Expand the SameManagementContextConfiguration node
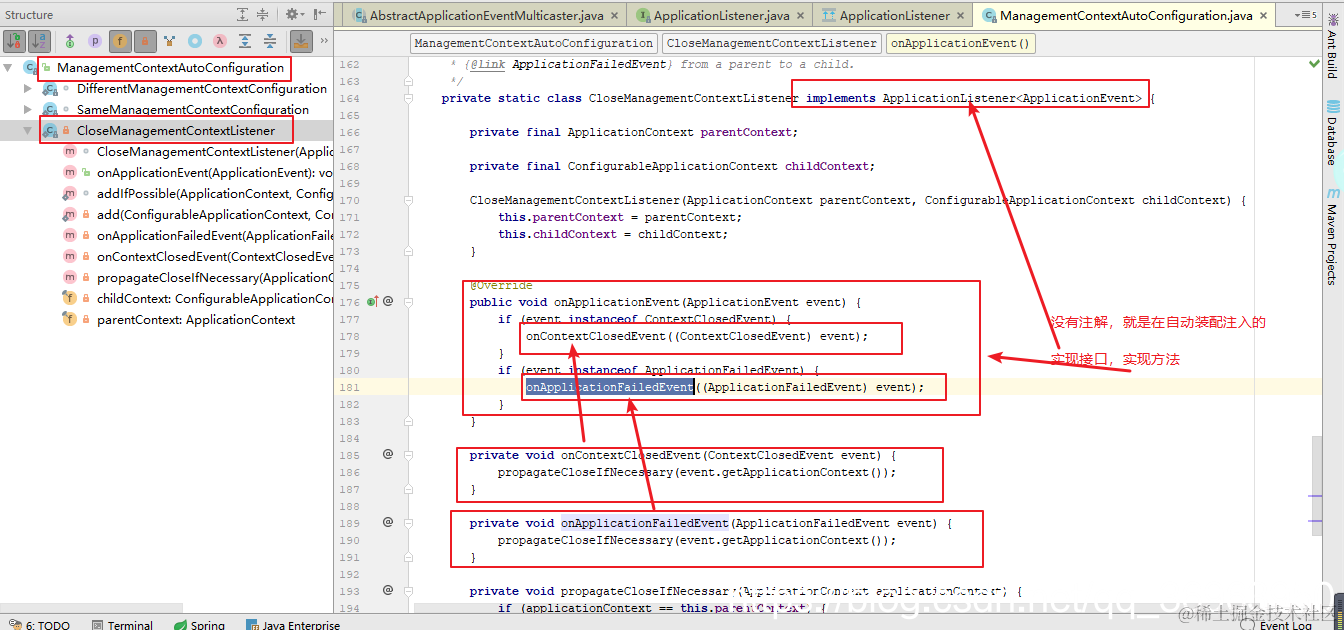Viewport: 1344px width, 630px height. [x=29, y=110]
